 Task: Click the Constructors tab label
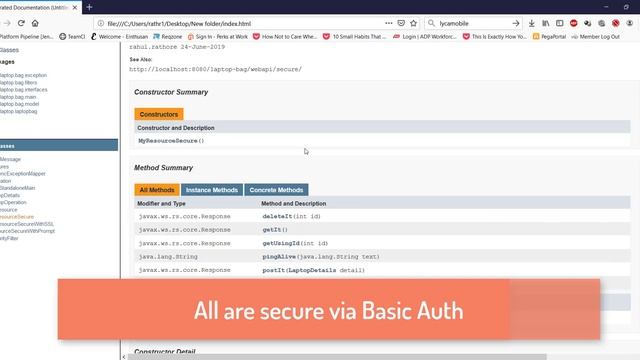point(159,114)
